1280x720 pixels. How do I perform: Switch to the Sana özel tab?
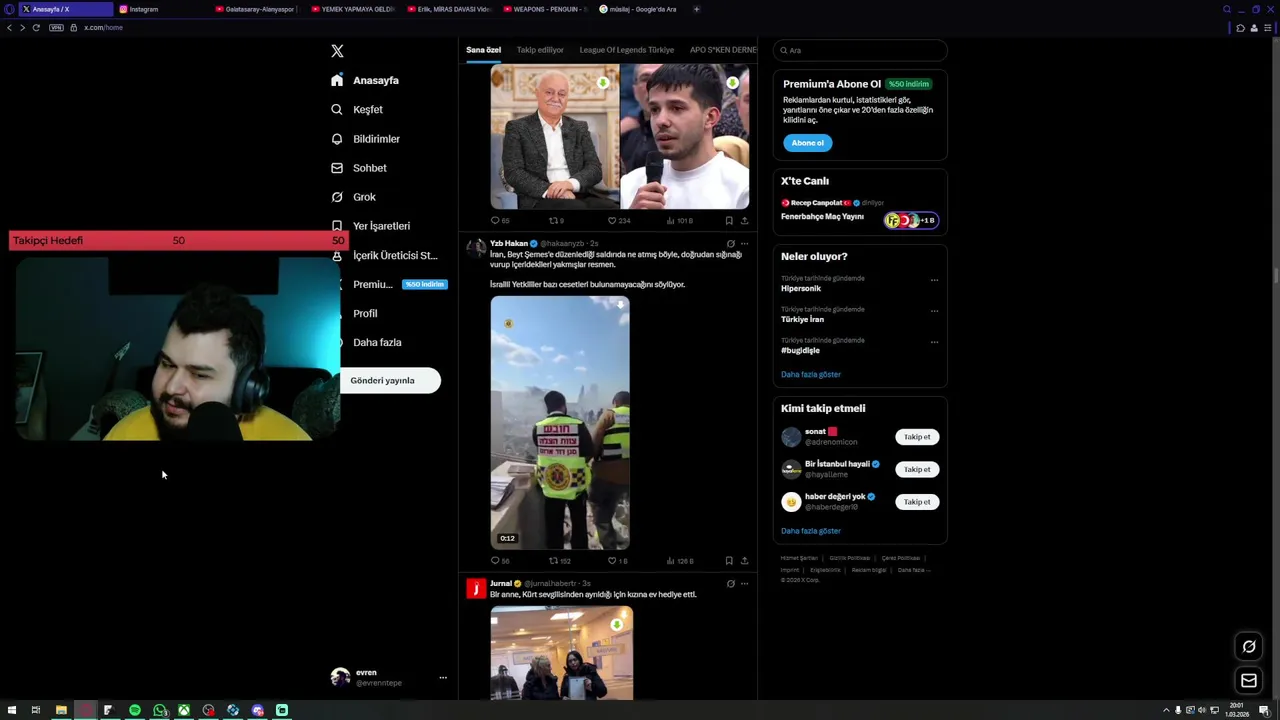tap(483, 50)
